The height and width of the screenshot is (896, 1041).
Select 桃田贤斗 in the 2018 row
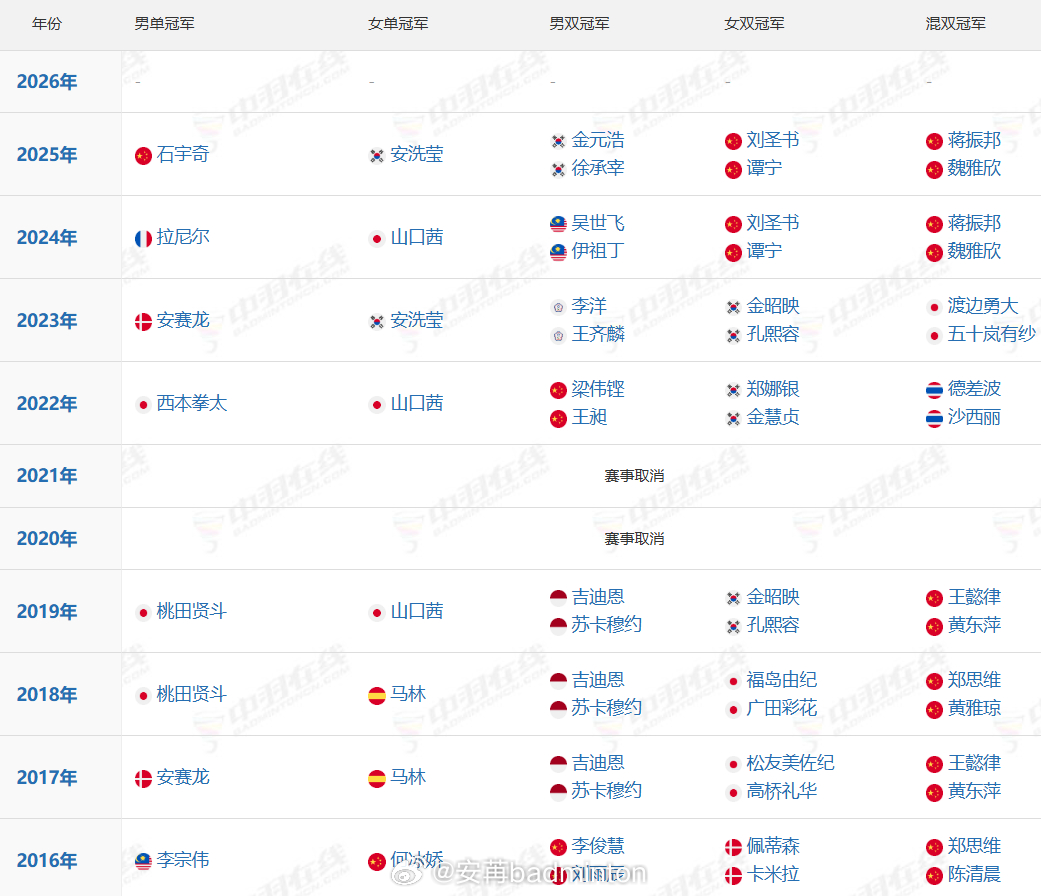pos(192,694)
